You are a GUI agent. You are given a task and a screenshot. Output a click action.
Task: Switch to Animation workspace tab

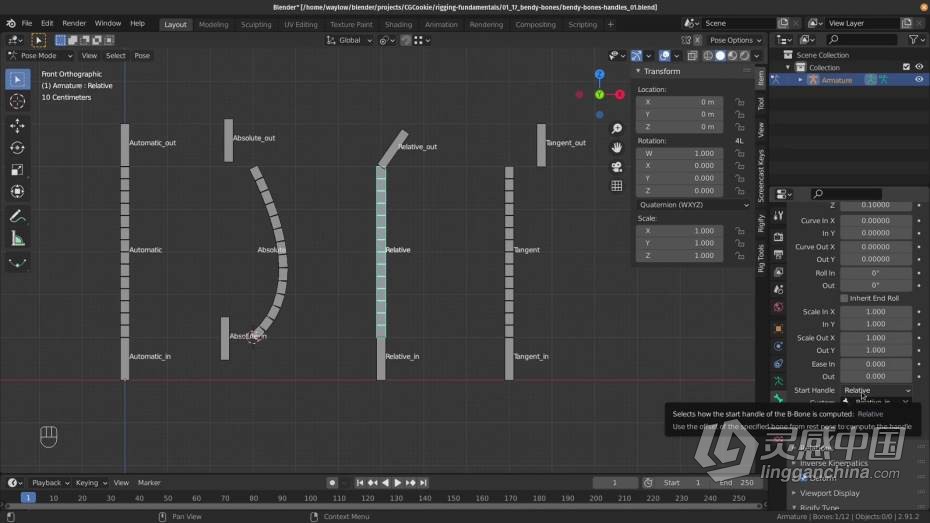[441, 24]
